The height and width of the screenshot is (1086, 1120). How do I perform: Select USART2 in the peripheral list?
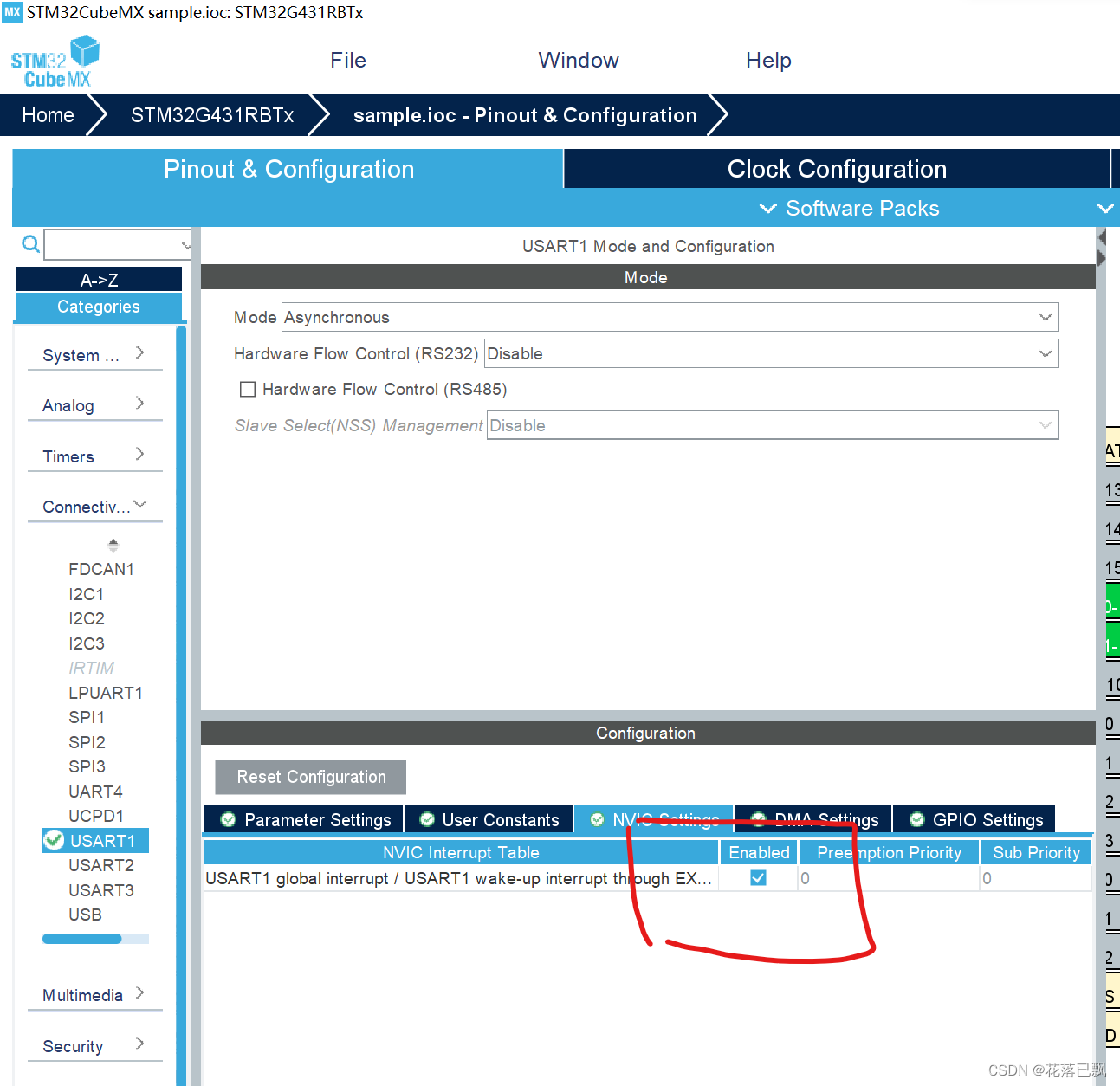pos(101,865)
